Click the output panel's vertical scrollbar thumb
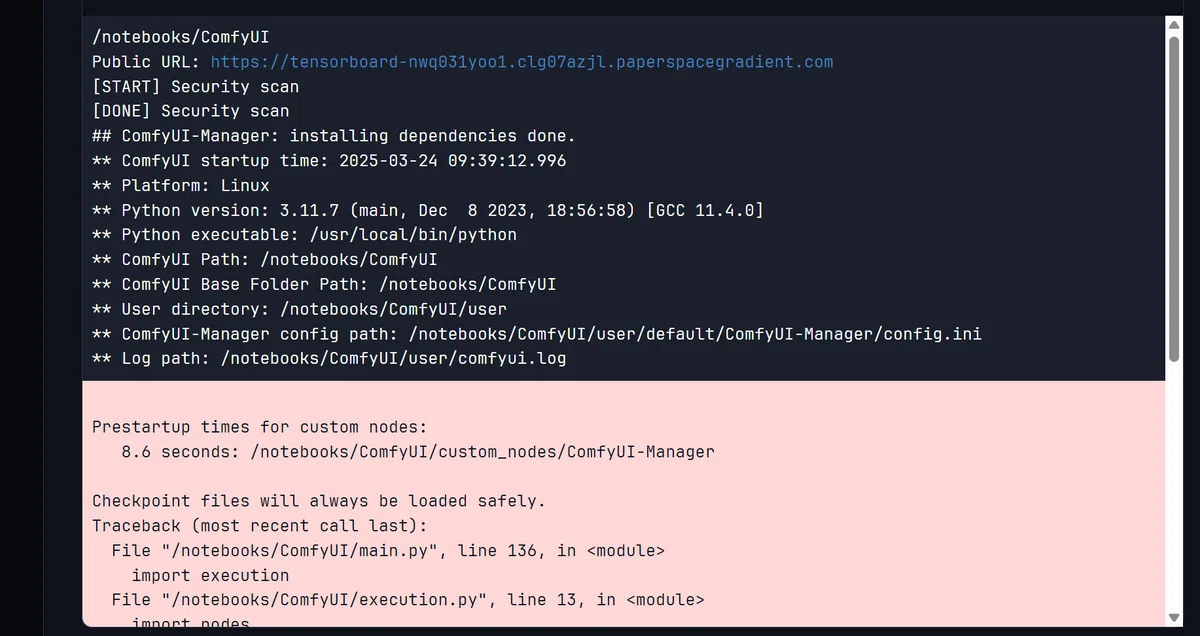Viewport: 1200px width, 636px height. coord(1174,198)
